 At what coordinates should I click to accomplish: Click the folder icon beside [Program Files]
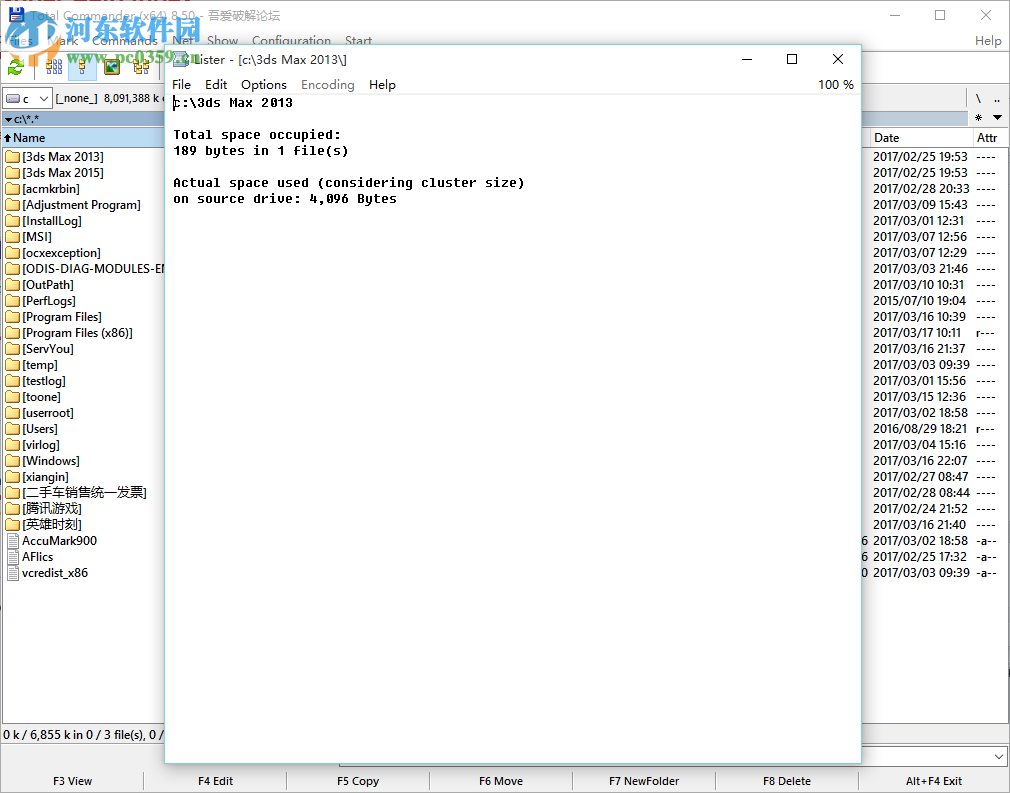coord(12,317)
